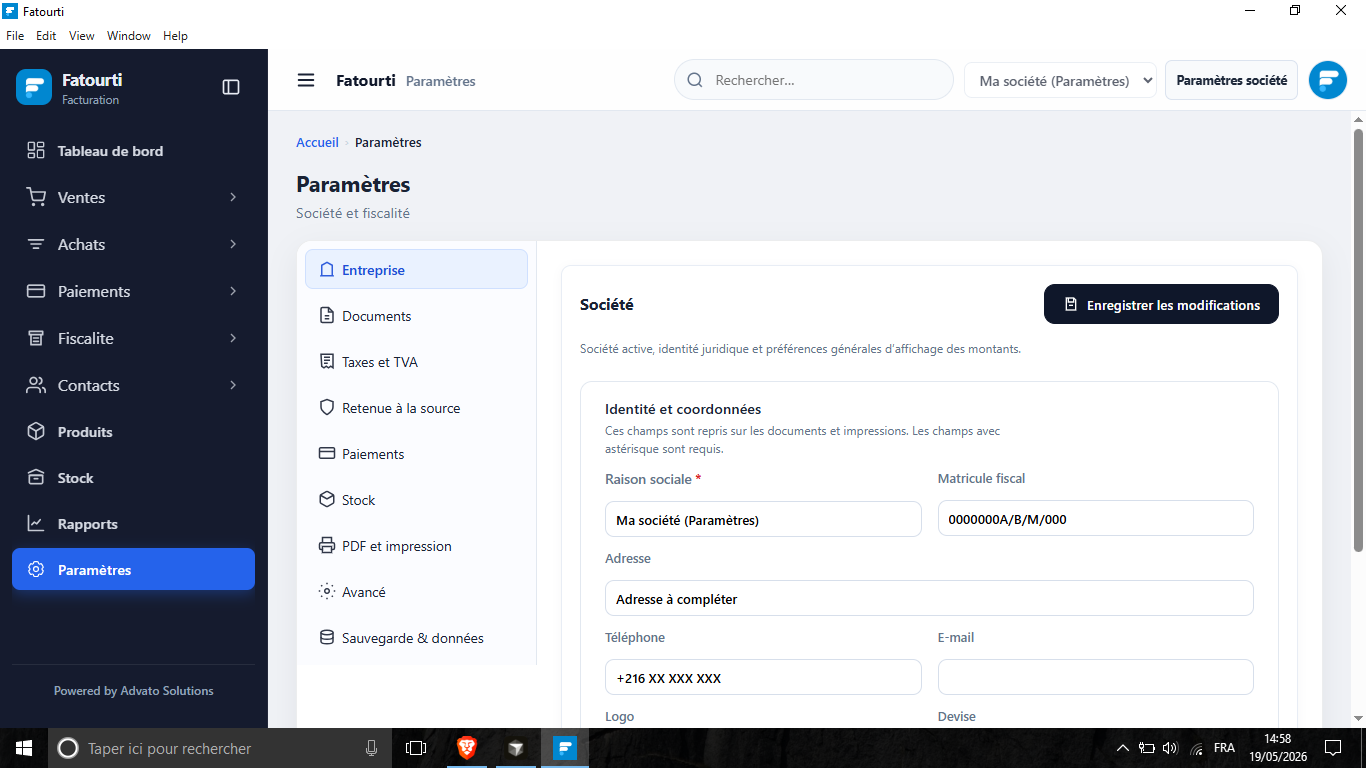1366x768 pixels.
Task: Expand the Contacts submenu chevron
Action: coord(233,385)
